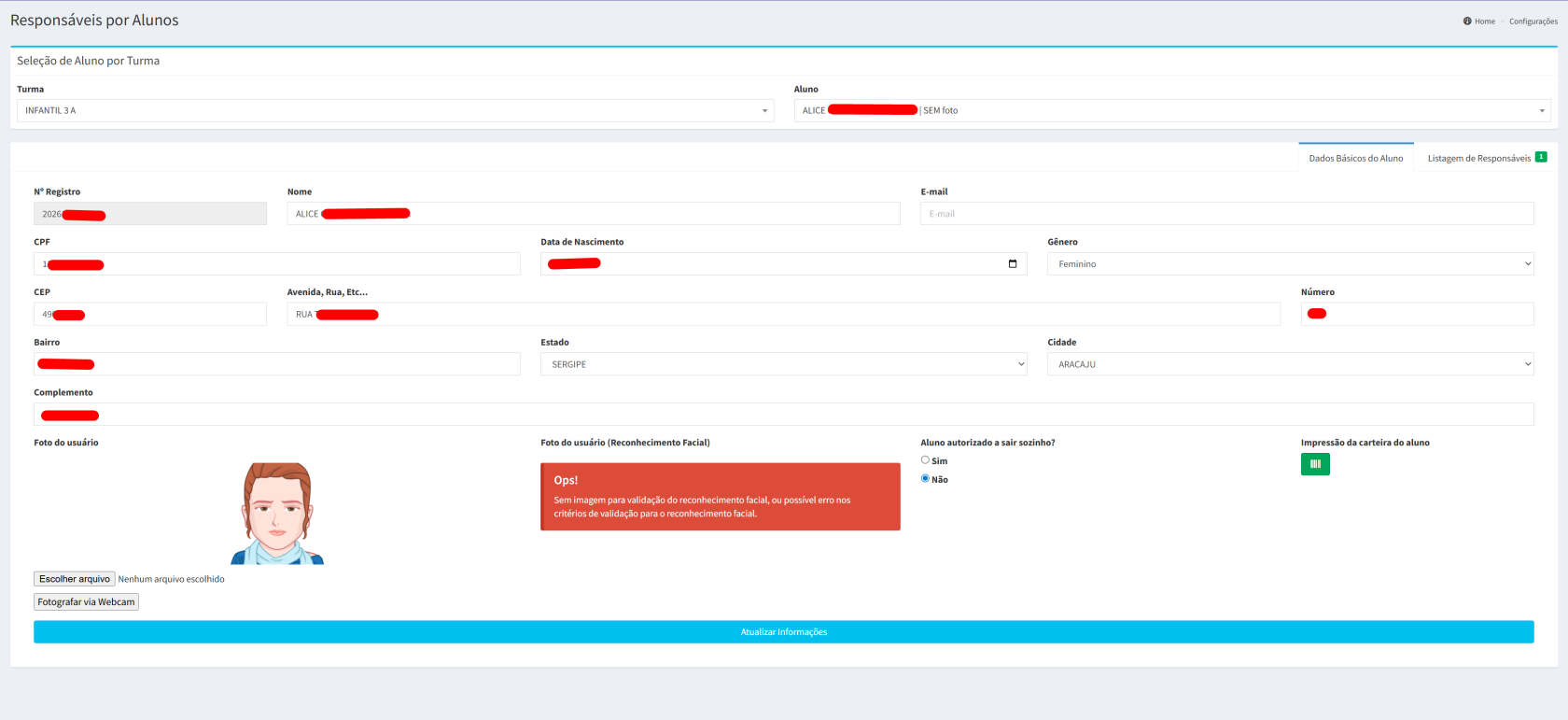
Task: Click the Ops! facial recognition error alert
Action: click(x=721, y=497)
